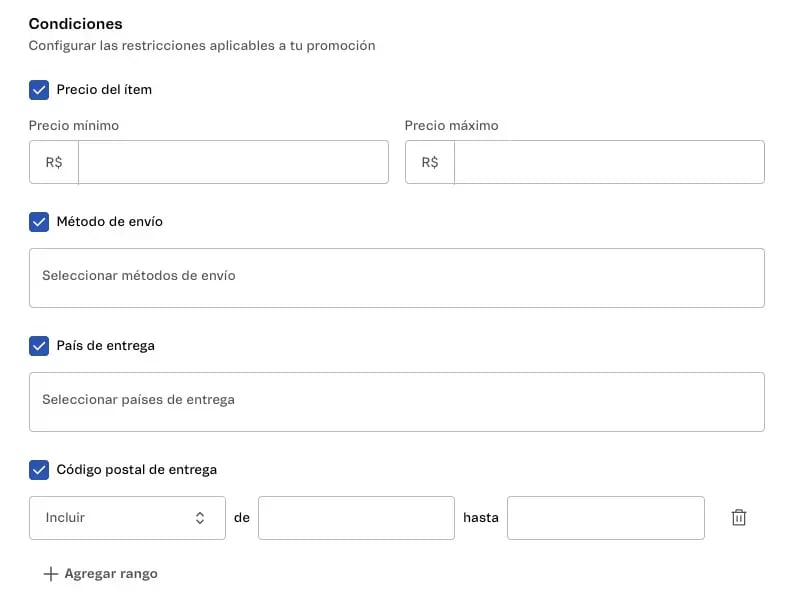Uncheck the Código postal de entrega checkbox
Viewport: 785px width, 603px height.
(39, 470)
